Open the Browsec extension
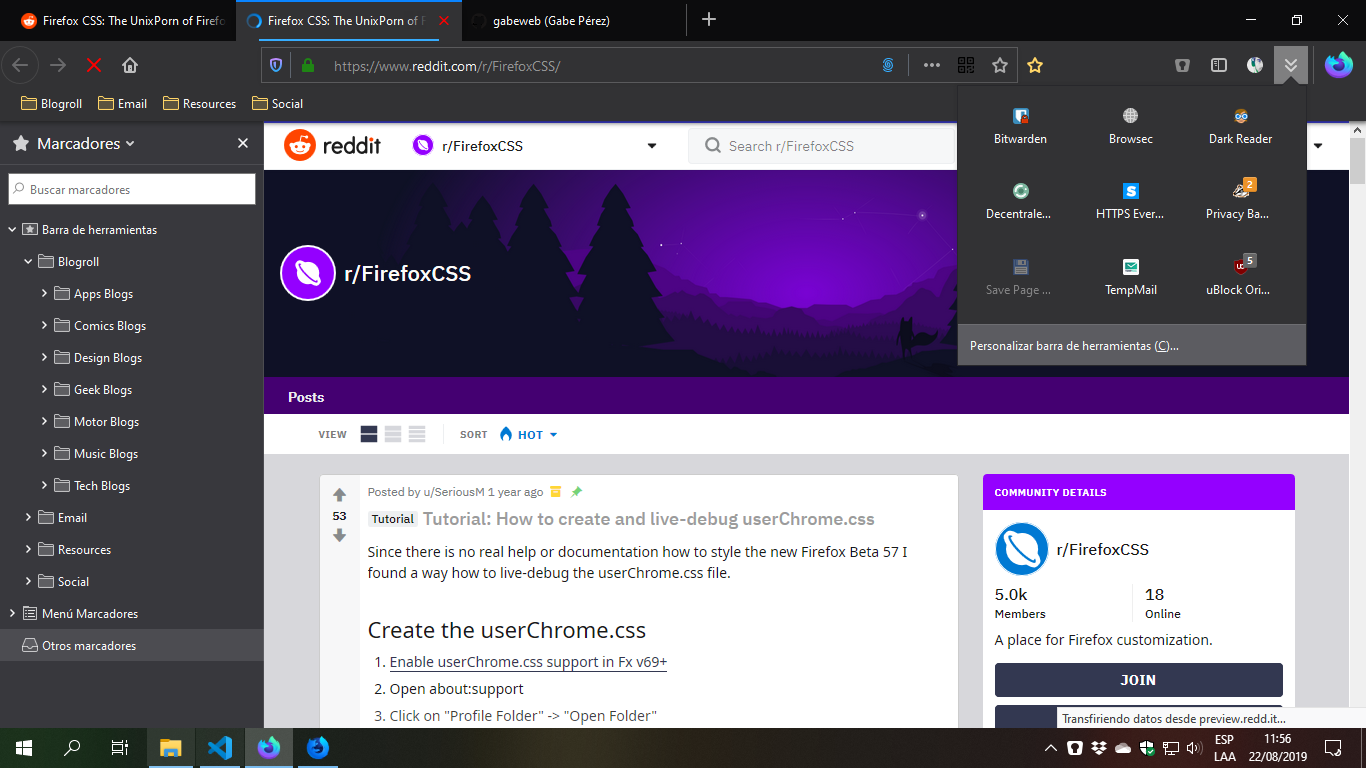This screenshot has height=768, width=1366. (1130, 125)
